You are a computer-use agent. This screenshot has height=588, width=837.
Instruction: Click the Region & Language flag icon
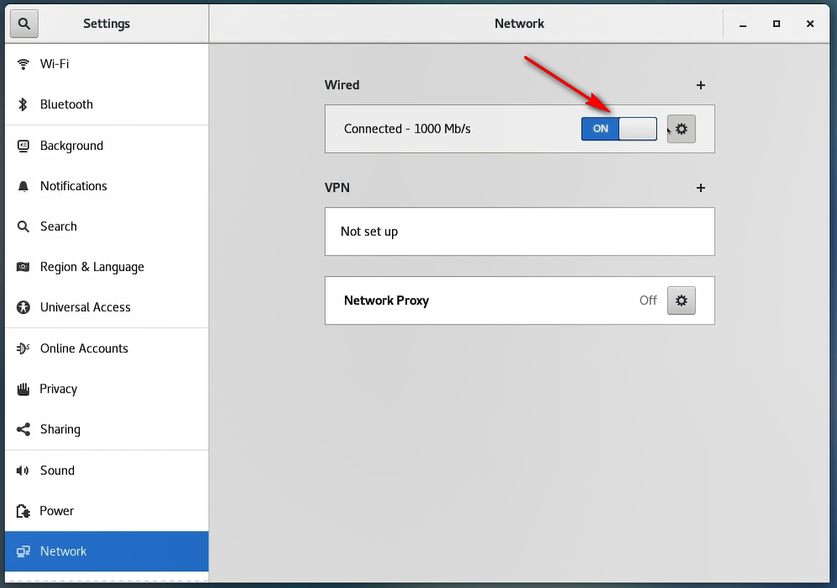23,267
